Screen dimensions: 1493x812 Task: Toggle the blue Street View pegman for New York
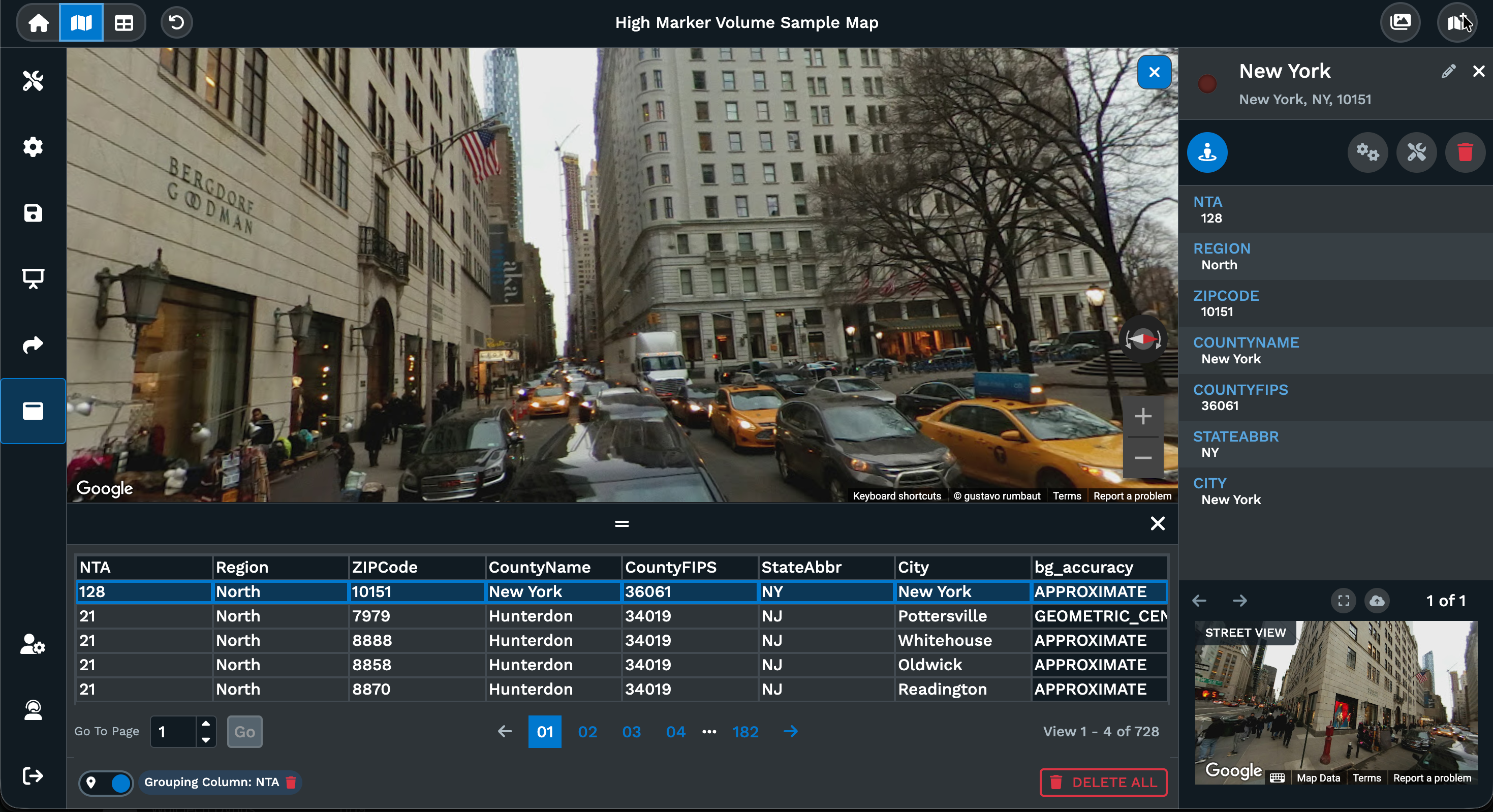[x=1208, y=152]
